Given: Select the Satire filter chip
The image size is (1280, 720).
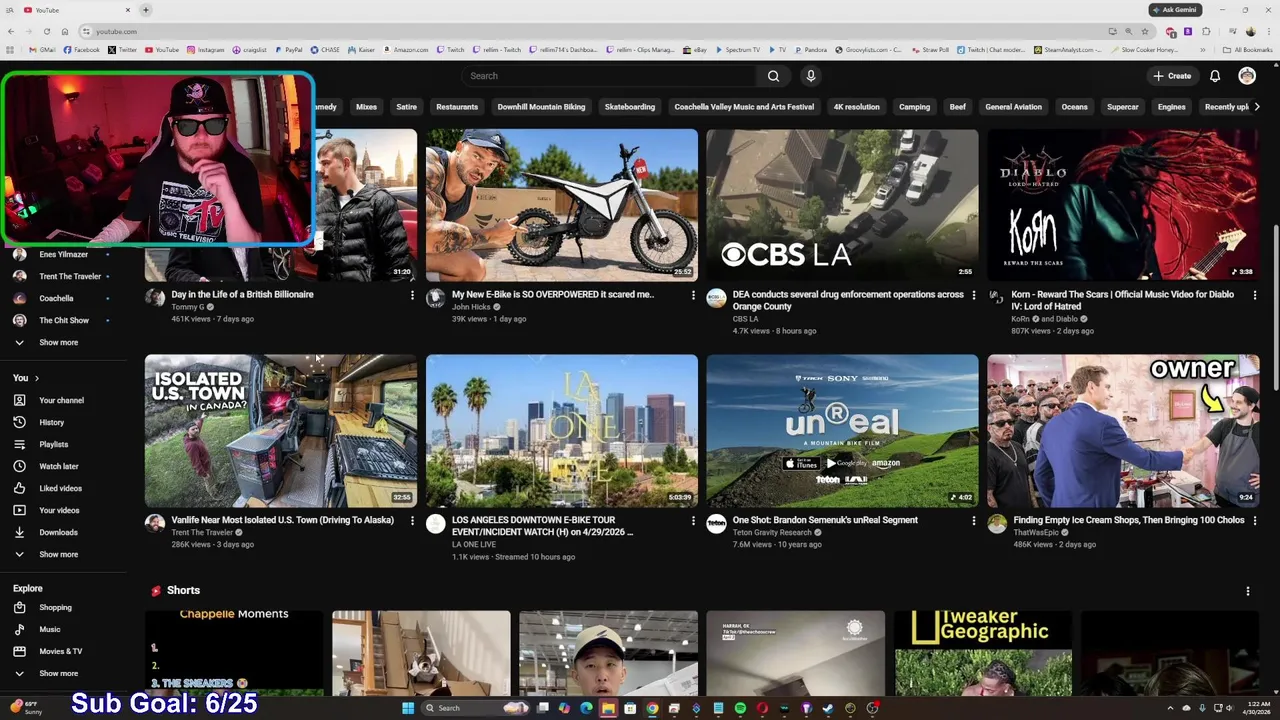Looking at the screenshot, I should pos(406,107).
